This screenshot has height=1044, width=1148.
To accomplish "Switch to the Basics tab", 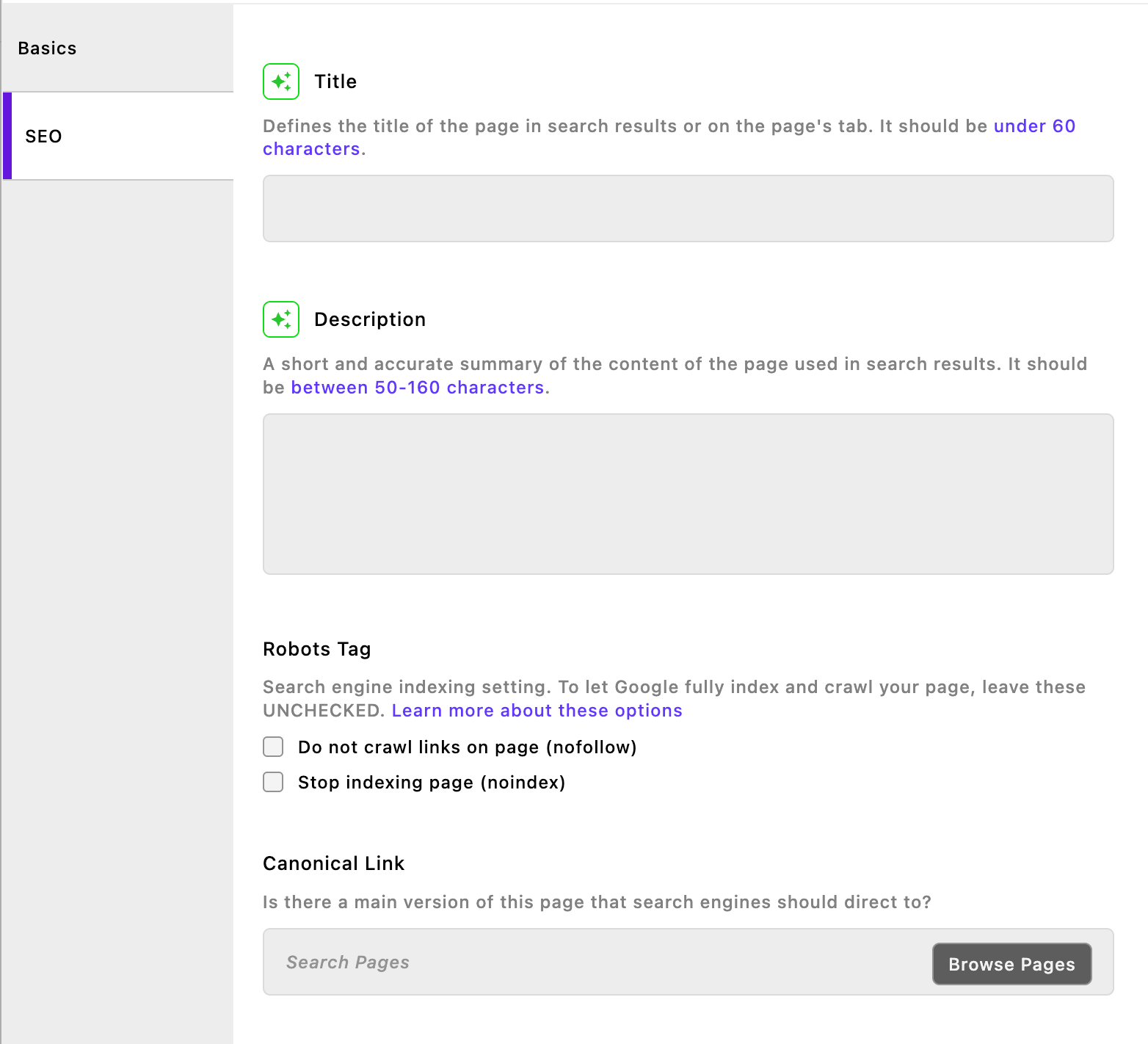I will tap(47, 48).
